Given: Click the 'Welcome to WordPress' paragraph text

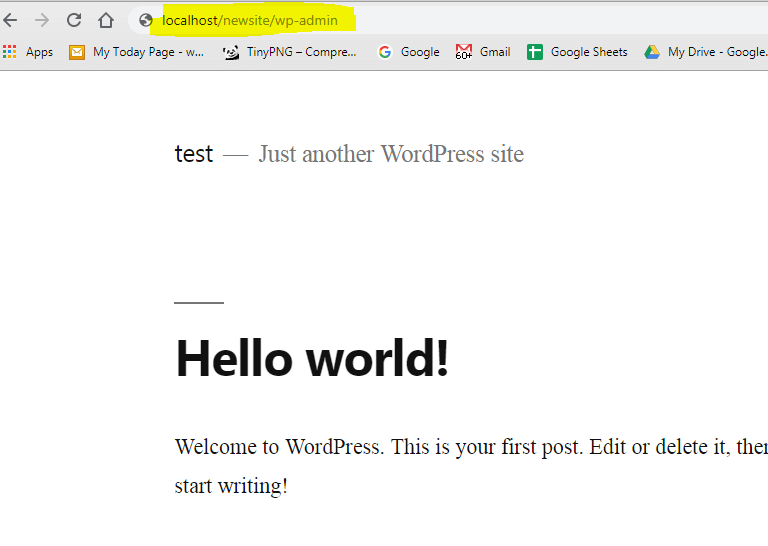Looking at the screenshot, I should (x=471, y=466).
